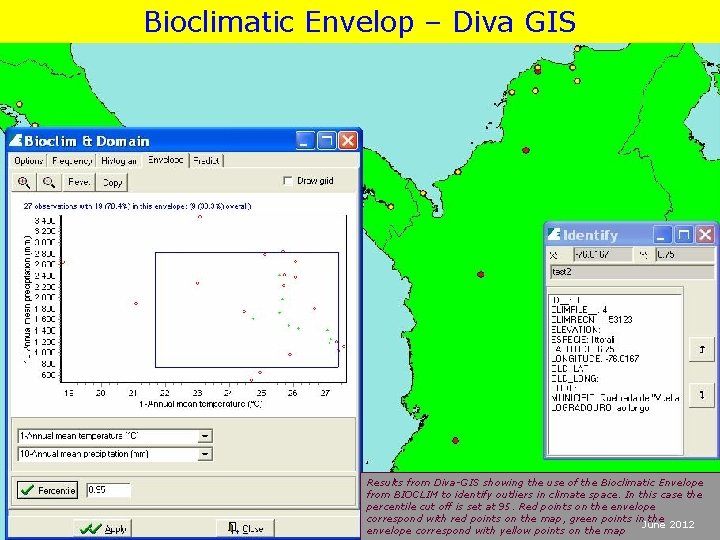
Task: Close the Identify window
Action: tap(705, 235)
